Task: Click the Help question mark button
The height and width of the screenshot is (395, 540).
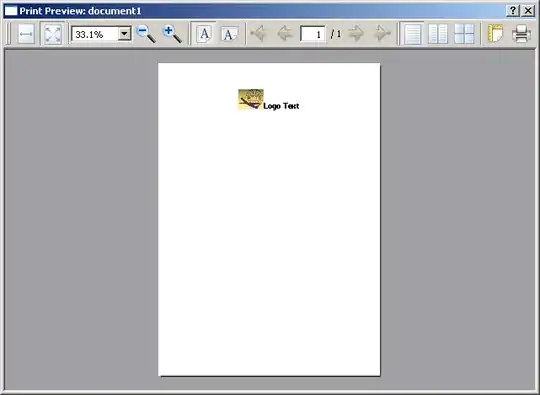Action: click(513, 11)
